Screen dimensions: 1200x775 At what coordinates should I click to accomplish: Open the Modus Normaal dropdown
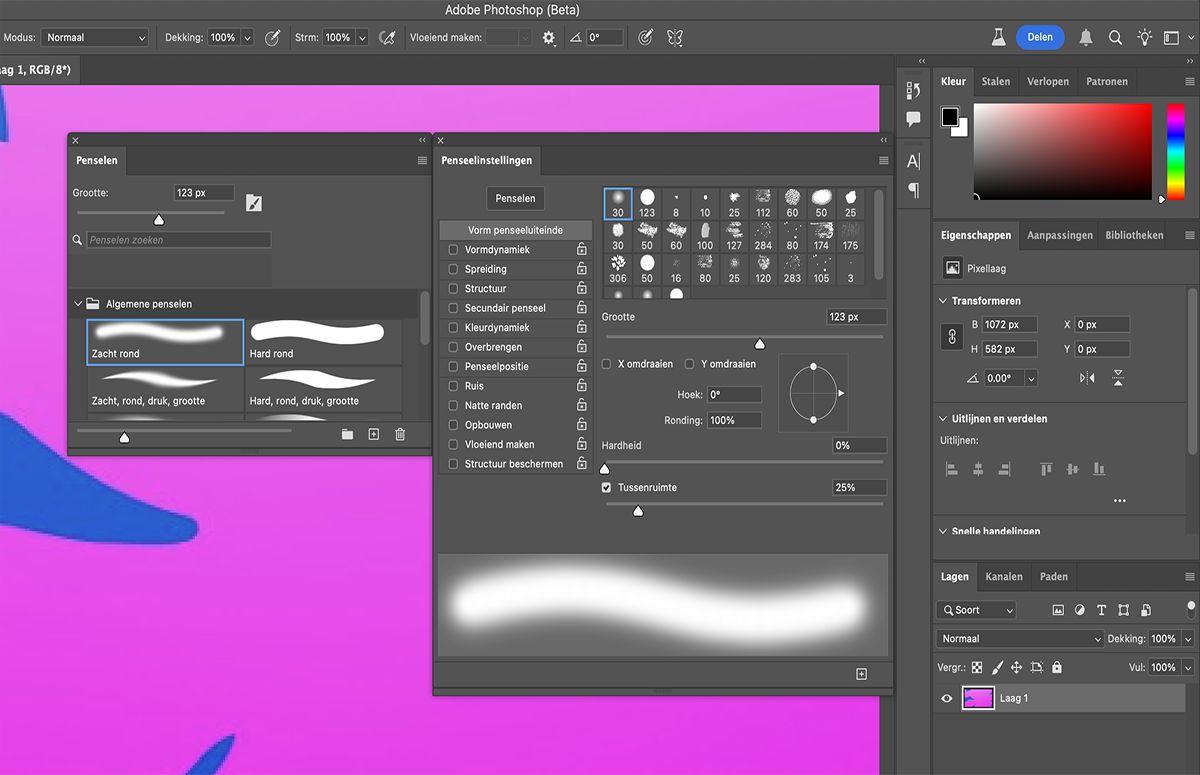click(x=95, y=38)
